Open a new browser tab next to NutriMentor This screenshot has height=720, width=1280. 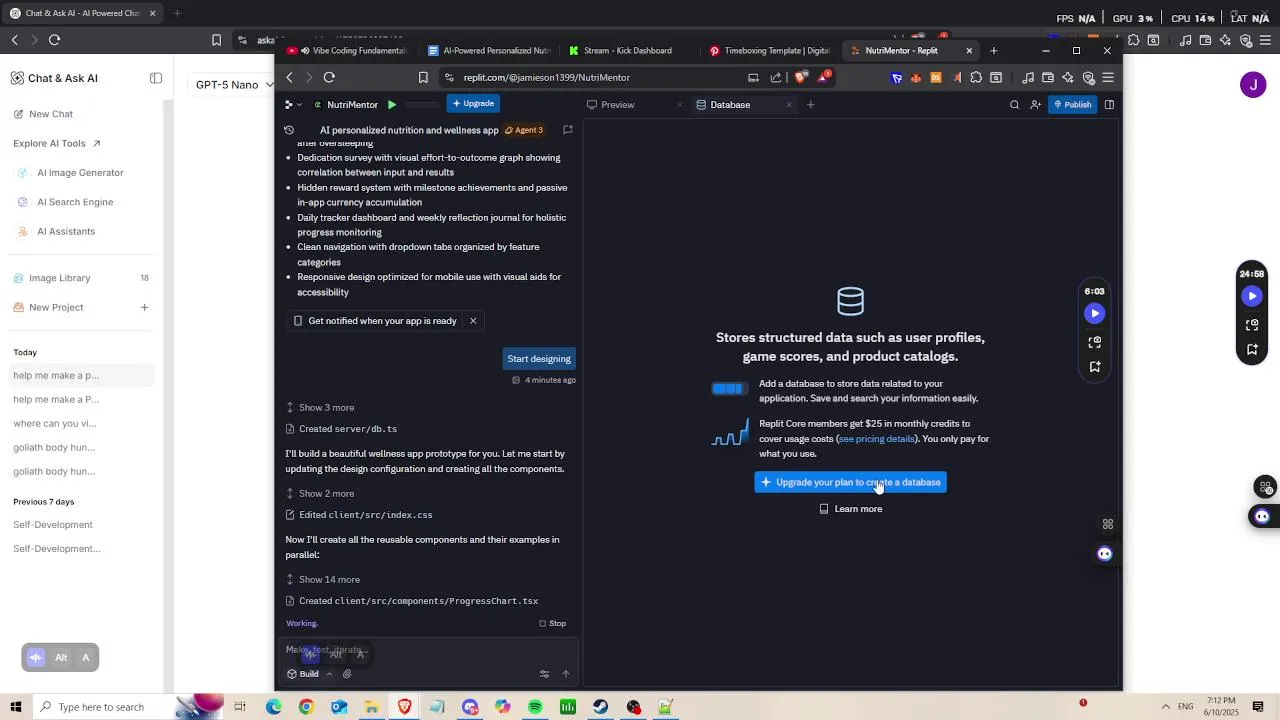point(993,50)
